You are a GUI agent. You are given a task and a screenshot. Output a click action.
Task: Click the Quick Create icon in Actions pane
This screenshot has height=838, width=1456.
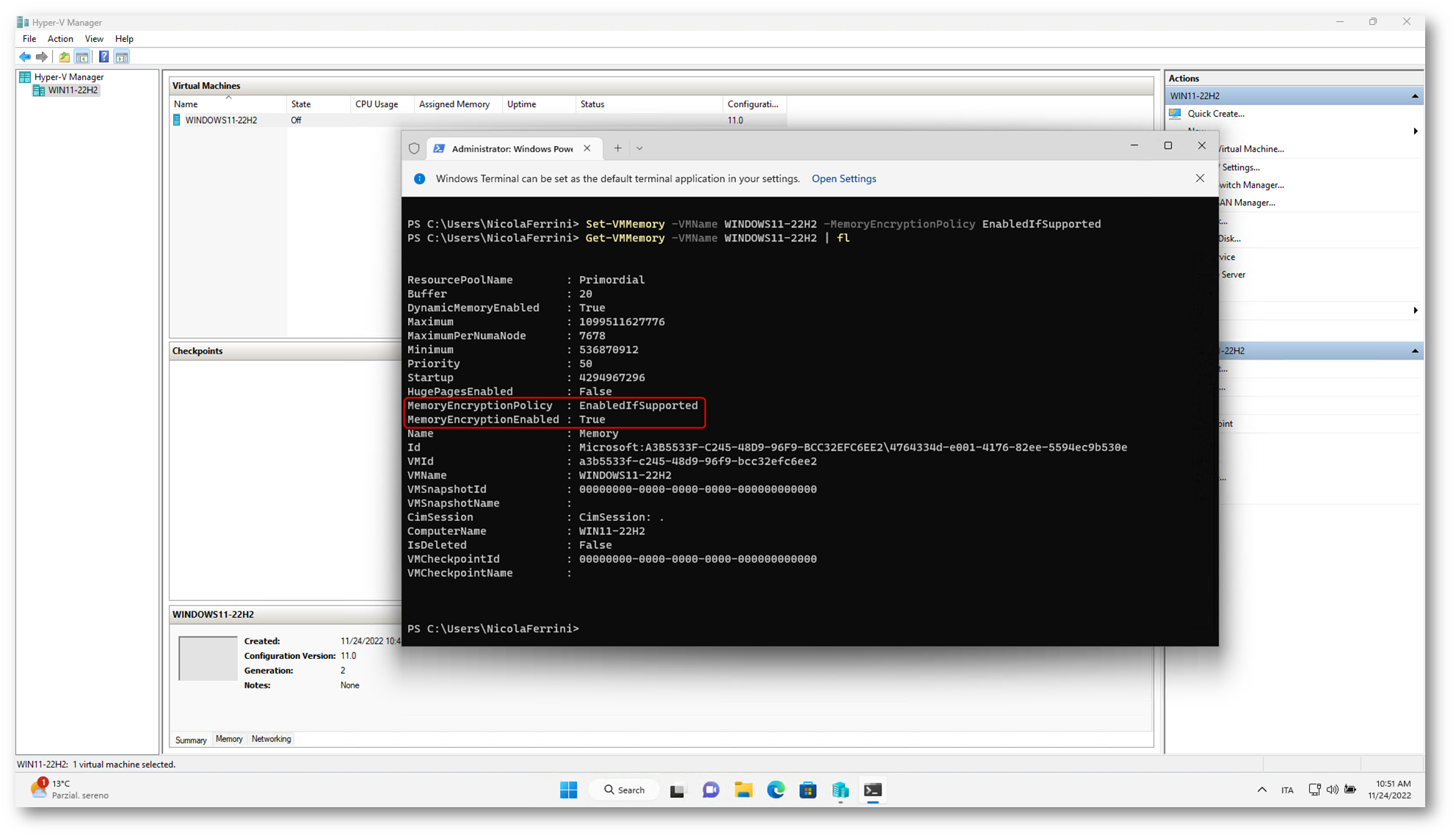point(1176,114)
